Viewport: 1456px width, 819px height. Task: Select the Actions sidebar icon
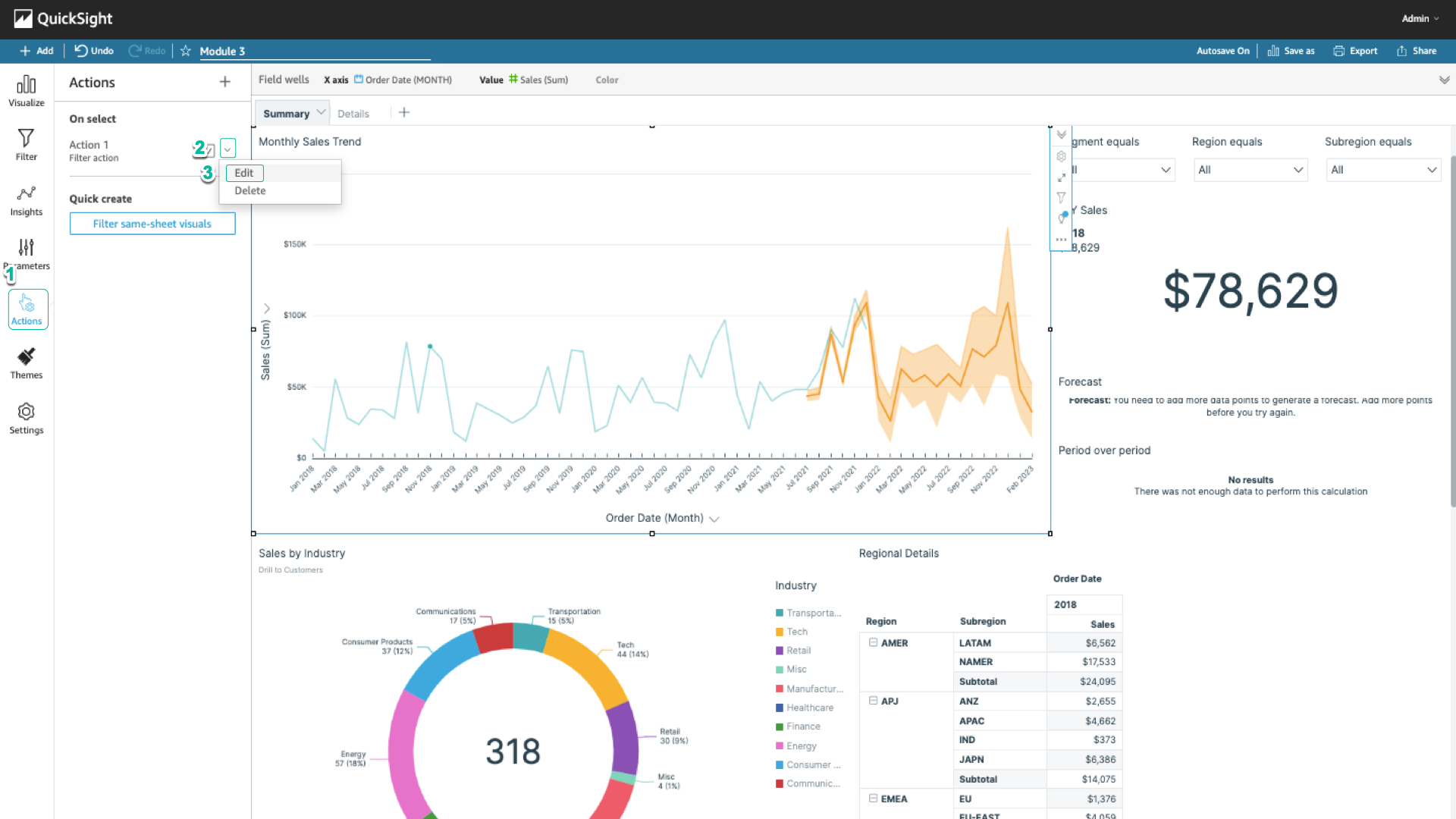pyautogui.click(x=28, y=309)
